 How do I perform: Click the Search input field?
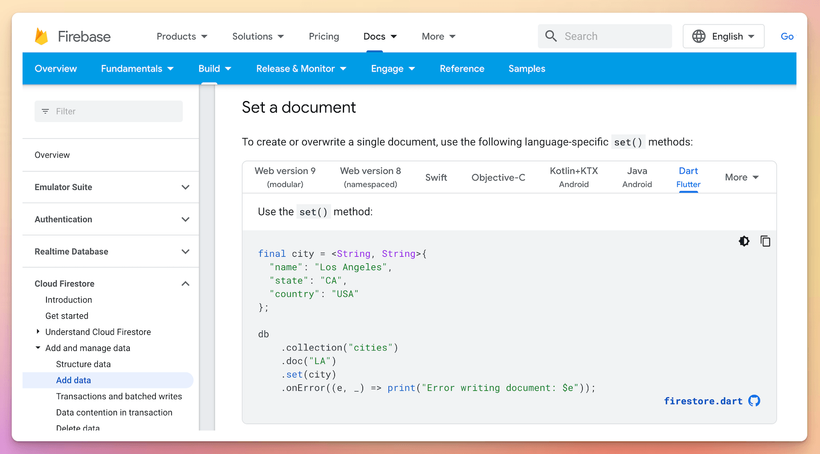tap(605, 36)
